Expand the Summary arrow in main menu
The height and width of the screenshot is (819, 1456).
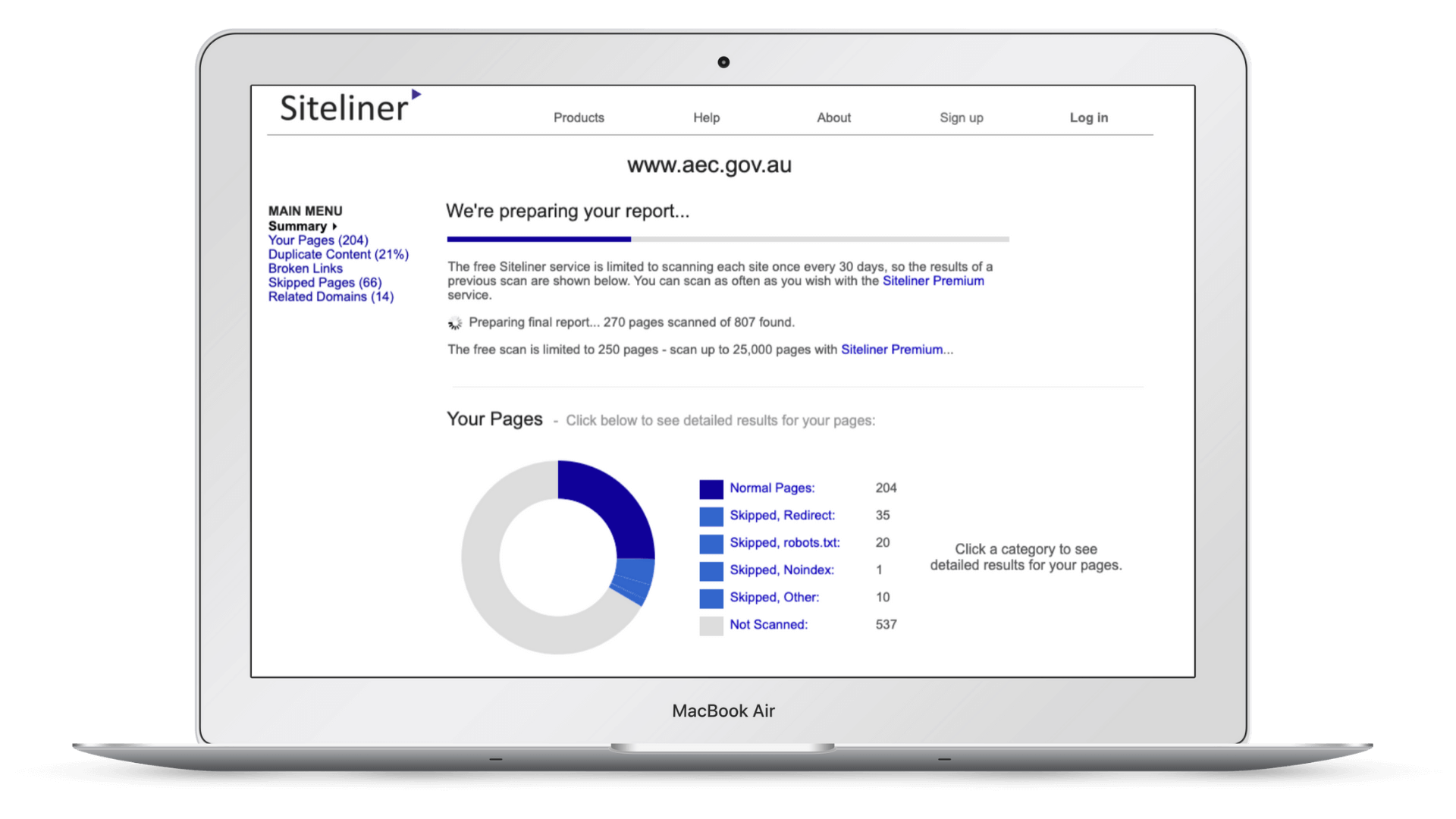point(334,226)
